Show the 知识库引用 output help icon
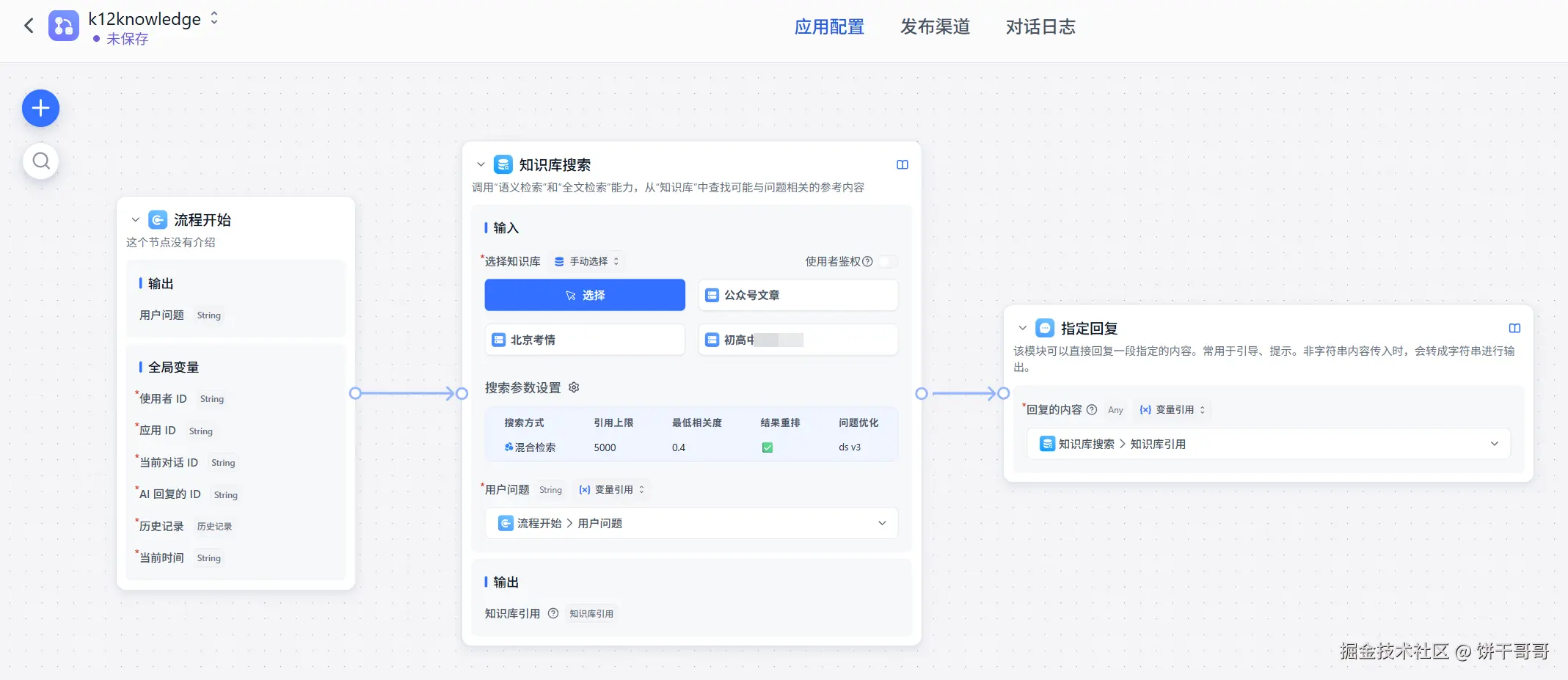 tap(553, 614)
